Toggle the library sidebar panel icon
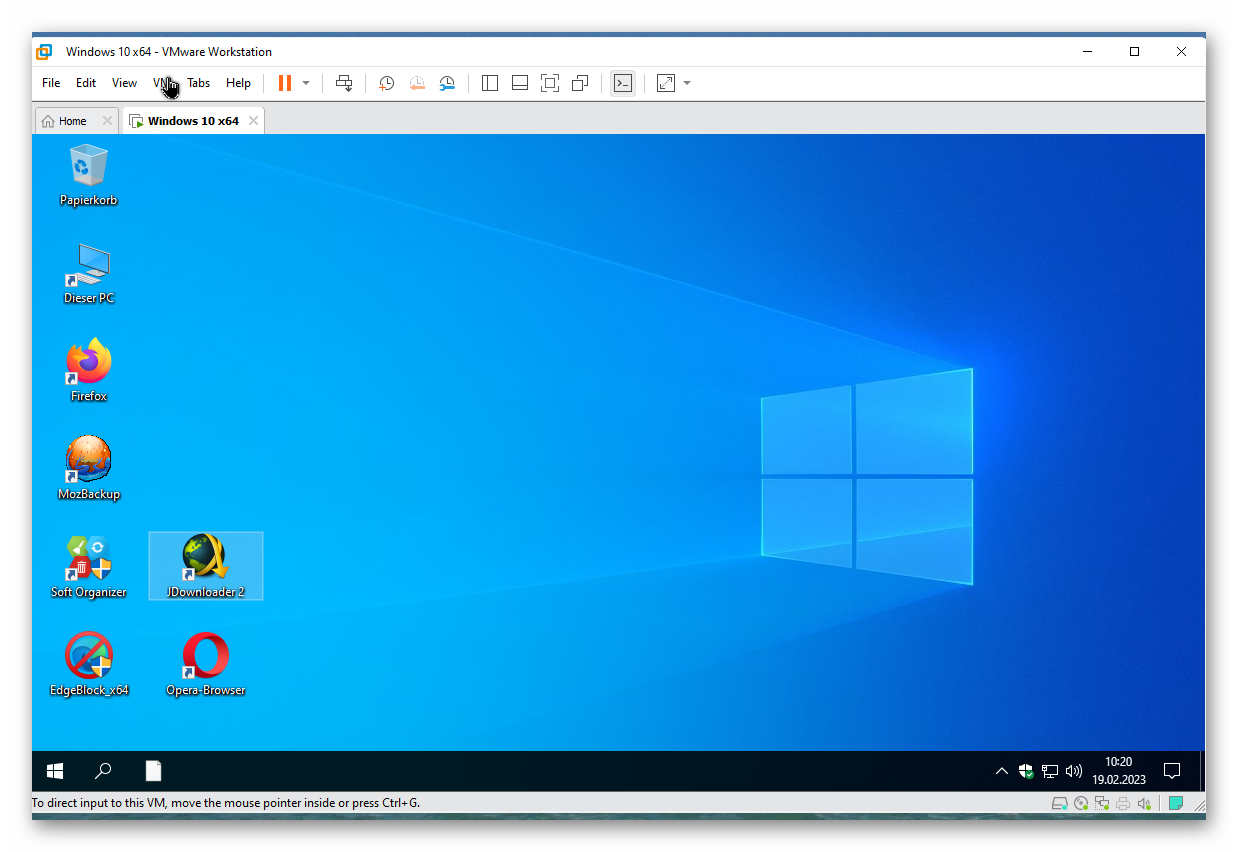This screenshot has width=1238, height=852. click(490, 83)
